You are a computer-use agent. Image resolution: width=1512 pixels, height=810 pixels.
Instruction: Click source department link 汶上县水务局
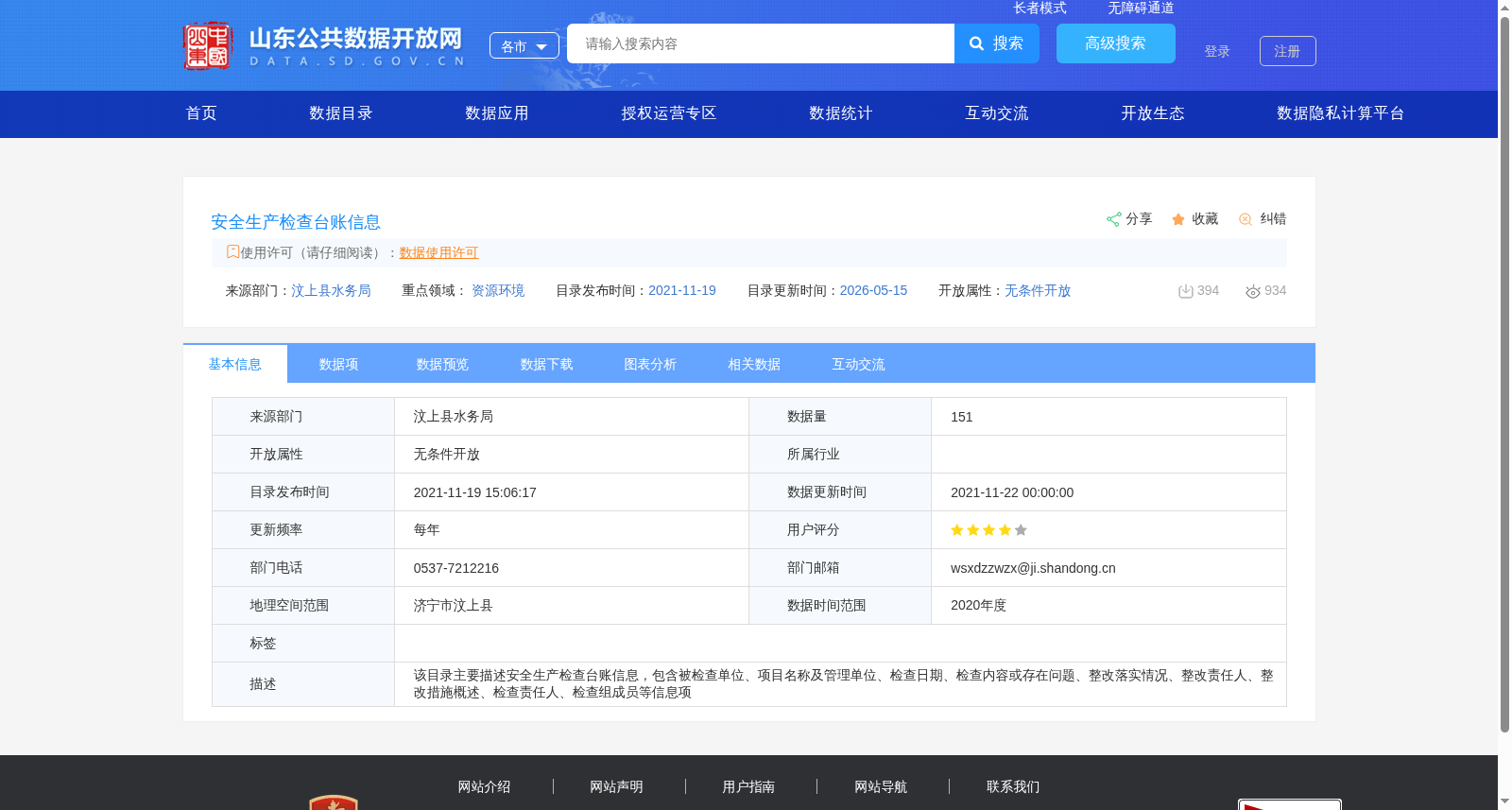(331, 290)
